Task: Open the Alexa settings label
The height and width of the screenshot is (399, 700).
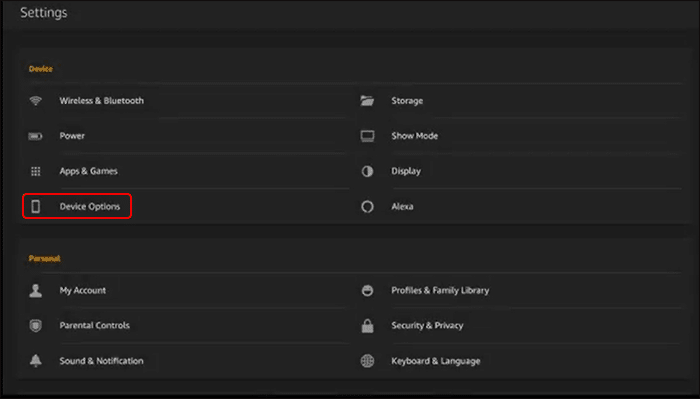Action: coord(402,206)
